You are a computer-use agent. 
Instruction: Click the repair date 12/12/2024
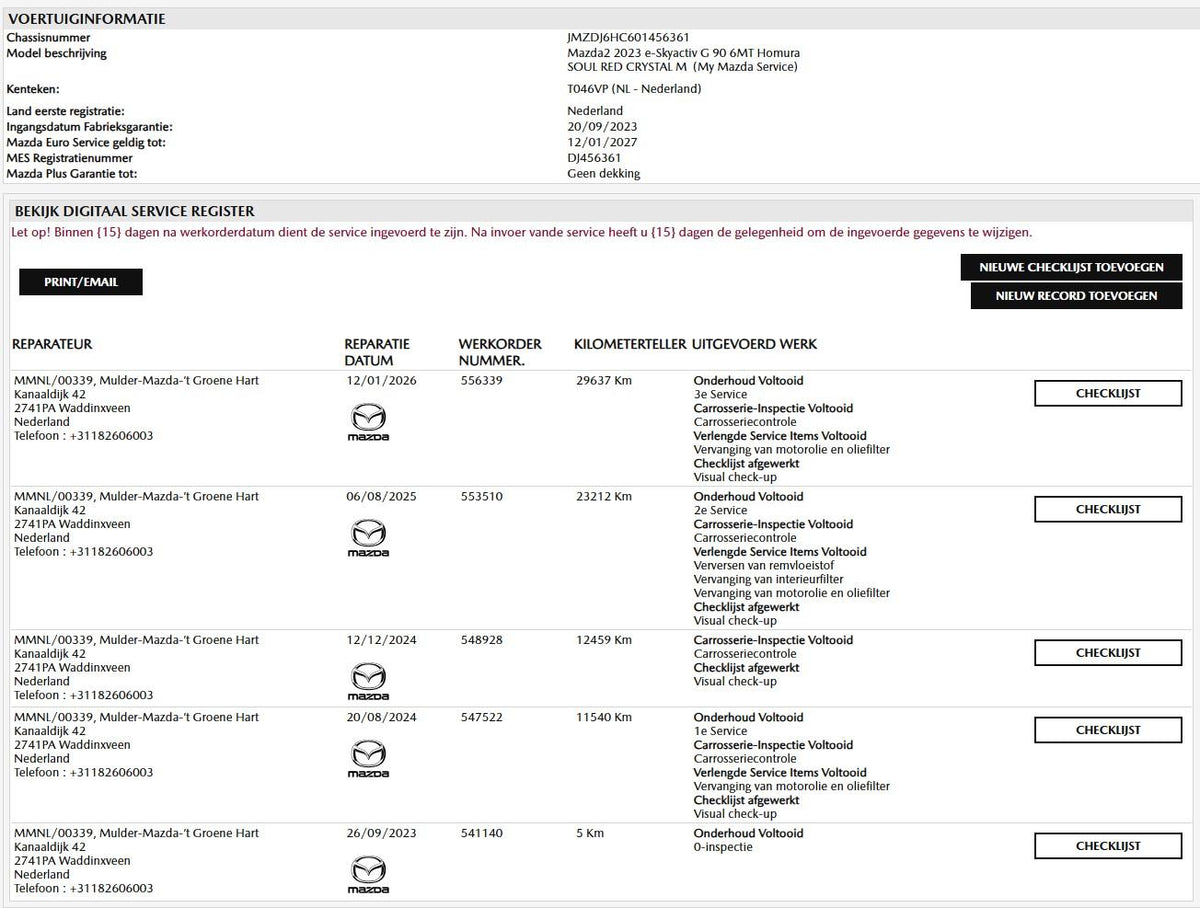(381, 641)
